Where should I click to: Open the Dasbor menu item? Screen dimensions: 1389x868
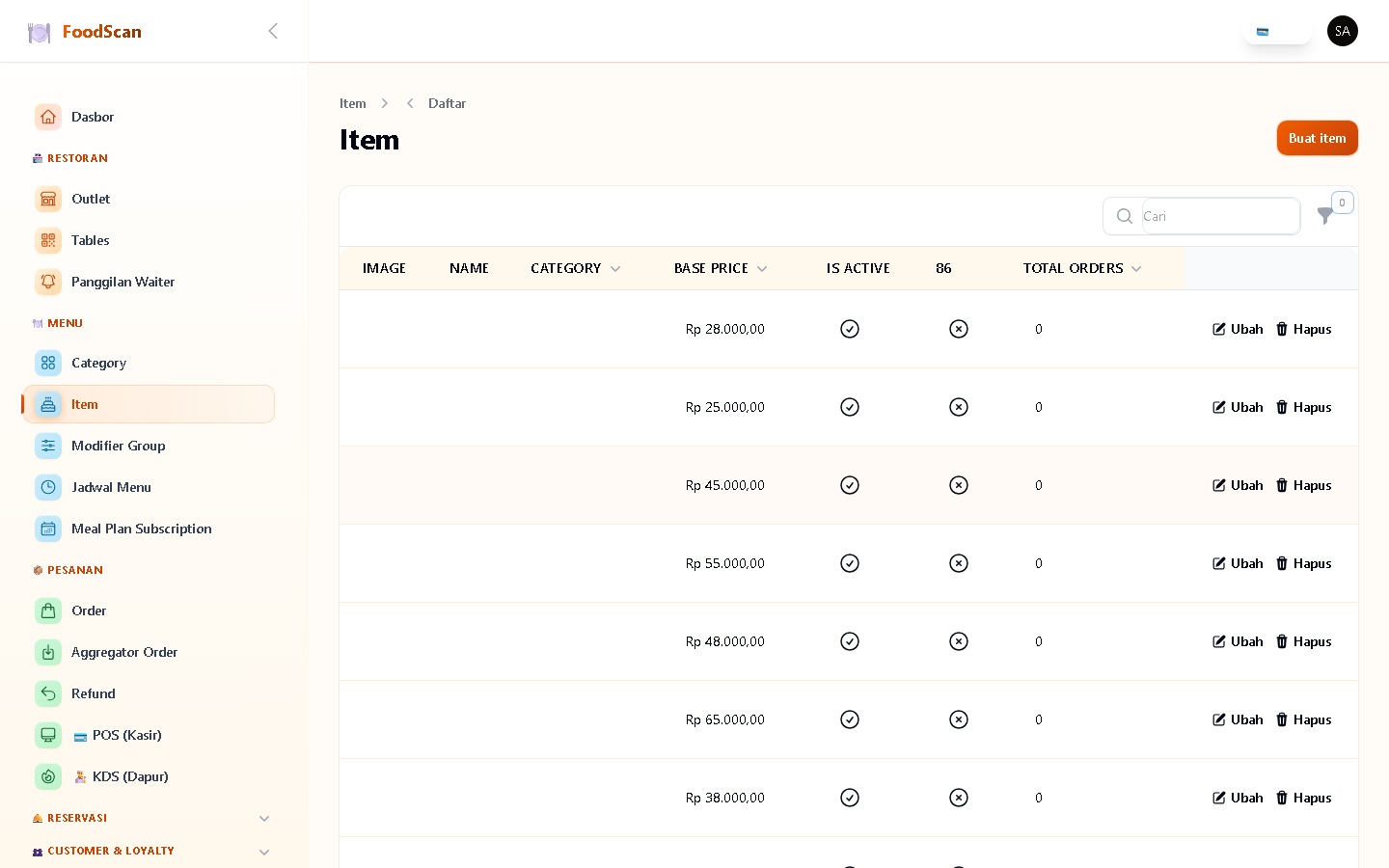(x=149, y=117)
